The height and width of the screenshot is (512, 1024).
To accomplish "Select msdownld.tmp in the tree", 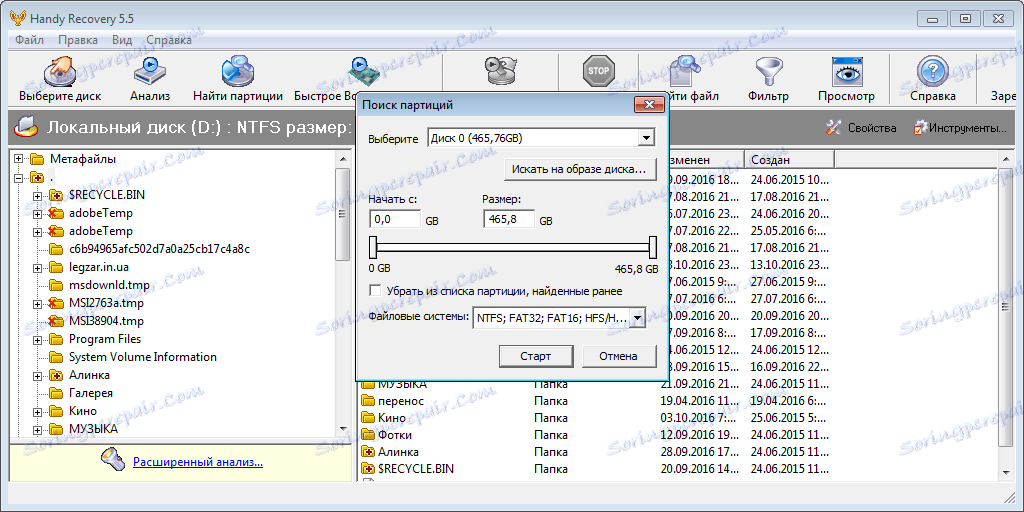I will [x=109, y=285].
